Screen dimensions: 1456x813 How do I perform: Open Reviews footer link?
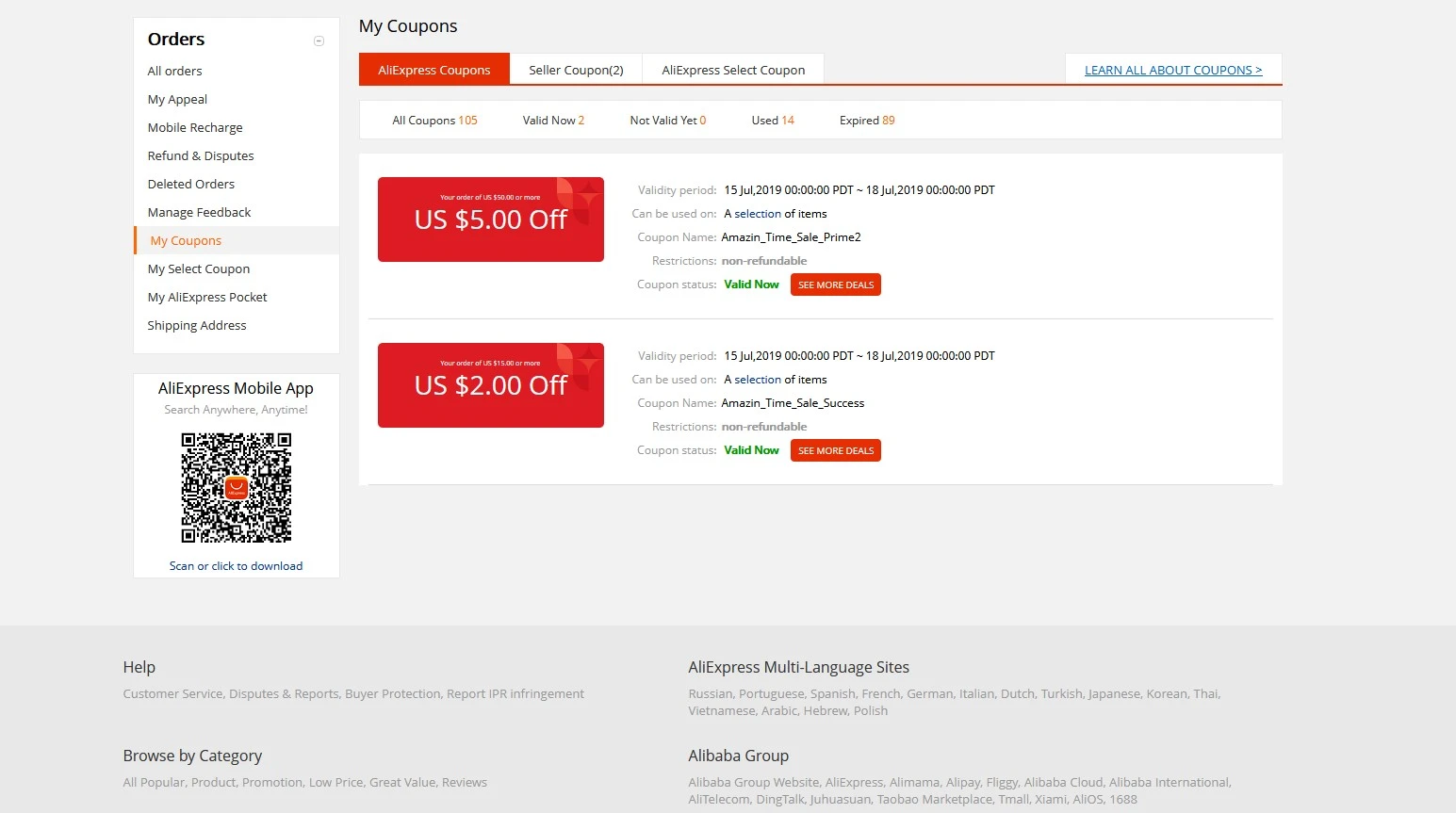[465, 783]
